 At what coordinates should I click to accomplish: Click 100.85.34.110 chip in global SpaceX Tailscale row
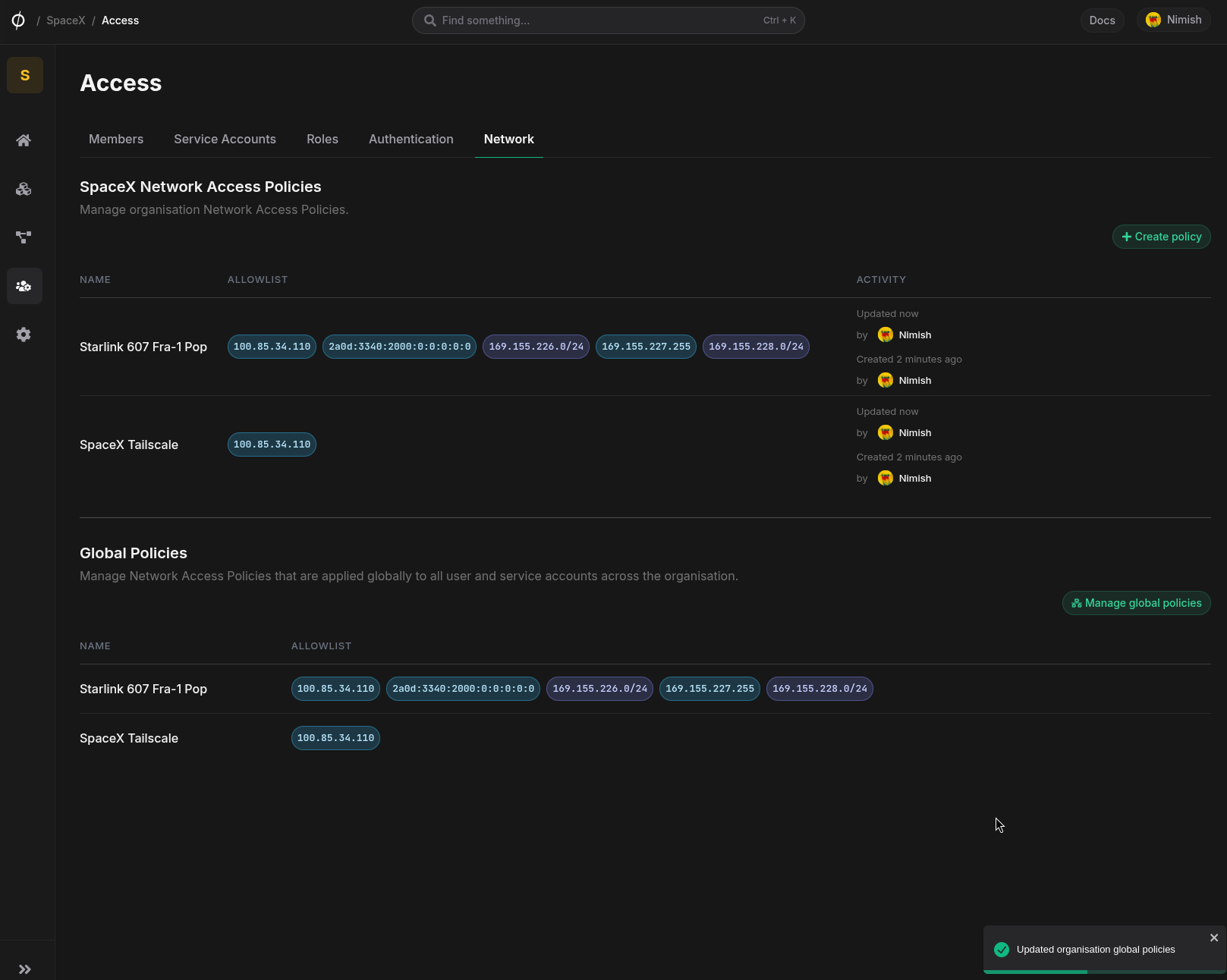(336, 738)
